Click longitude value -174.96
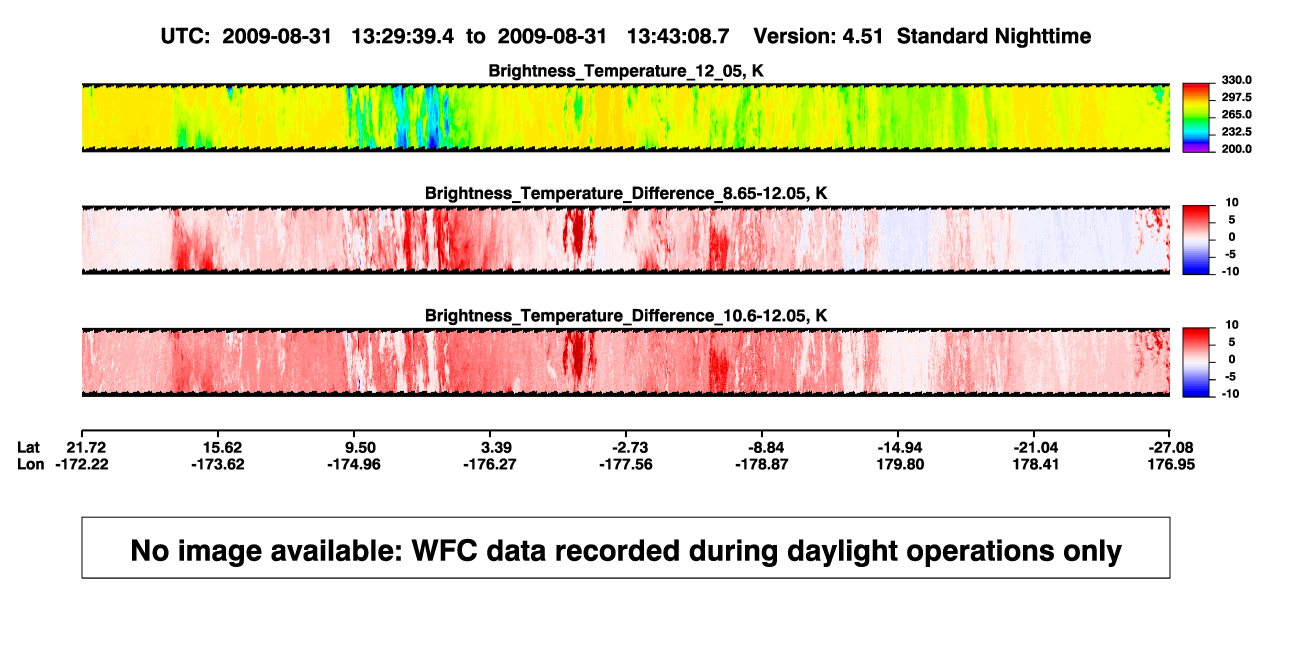Viewport: 1300px width, 667px height. coord(356,464)
